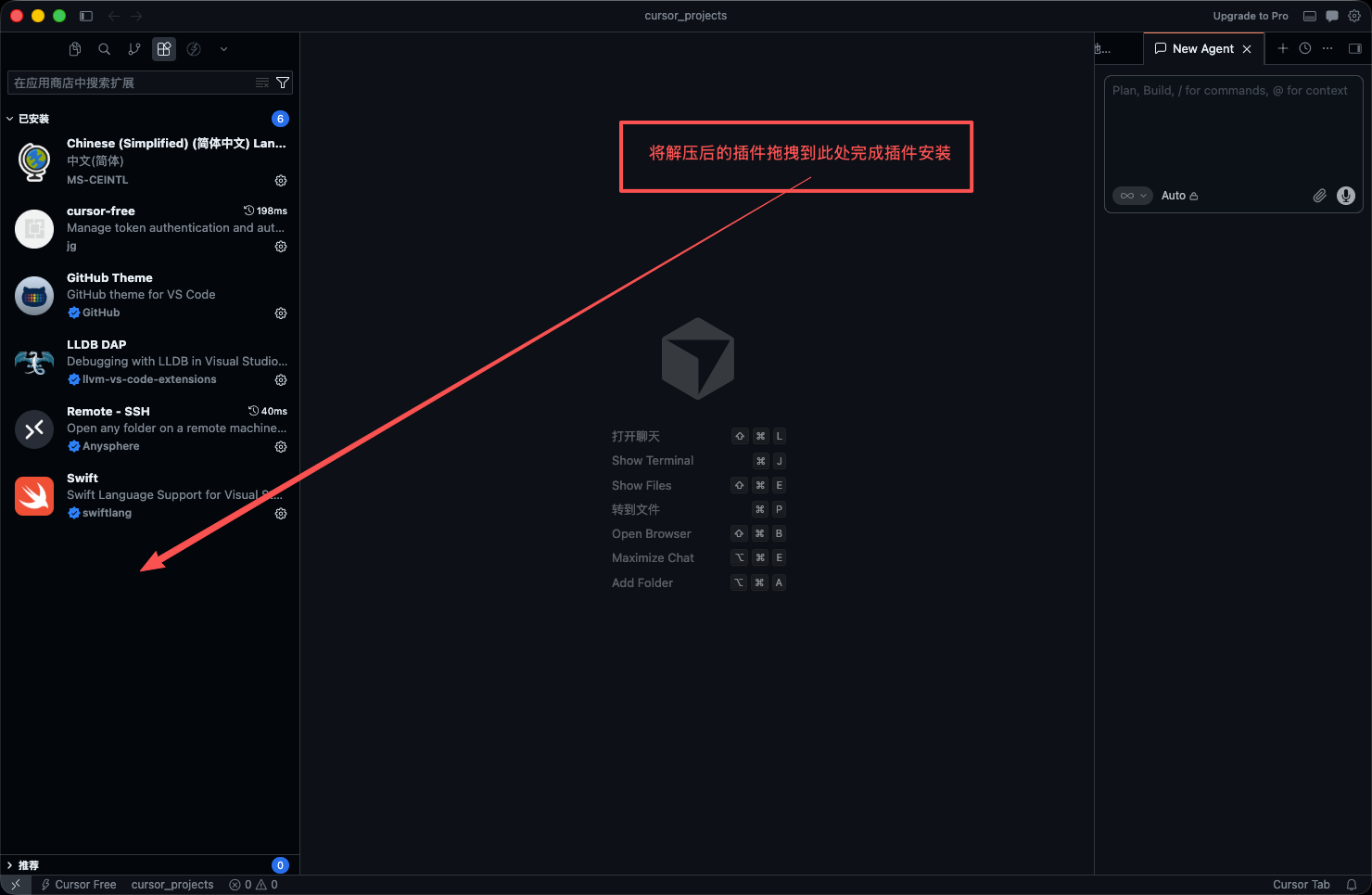Toggle the bottom panel layout icon

[1310, 16]
